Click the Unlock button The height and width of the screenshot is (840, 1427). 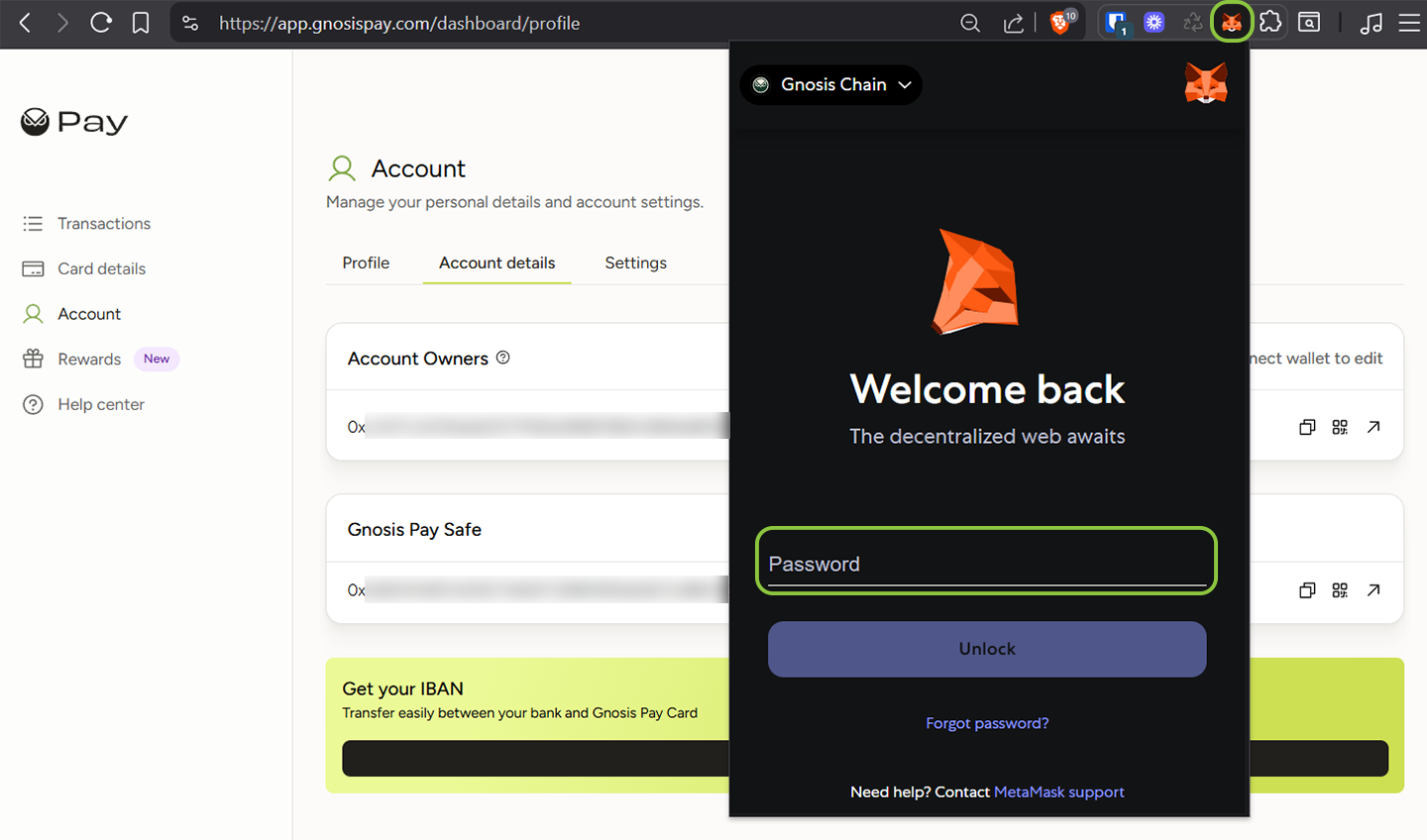[x=987, y=649]
